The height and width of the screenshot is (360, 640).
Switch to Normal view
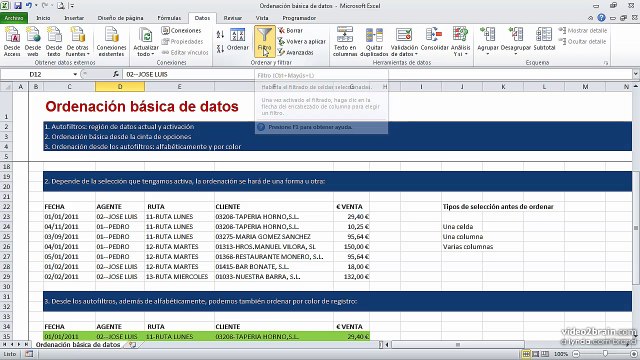tap(527, 354)
